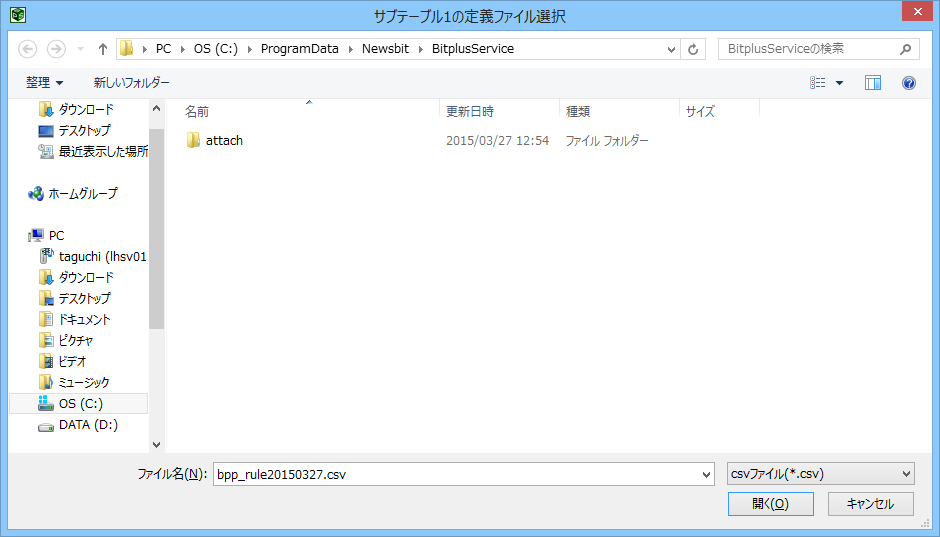
Task: Open the recent locations dropdown arrow
Action: click(x=80, y=49)
